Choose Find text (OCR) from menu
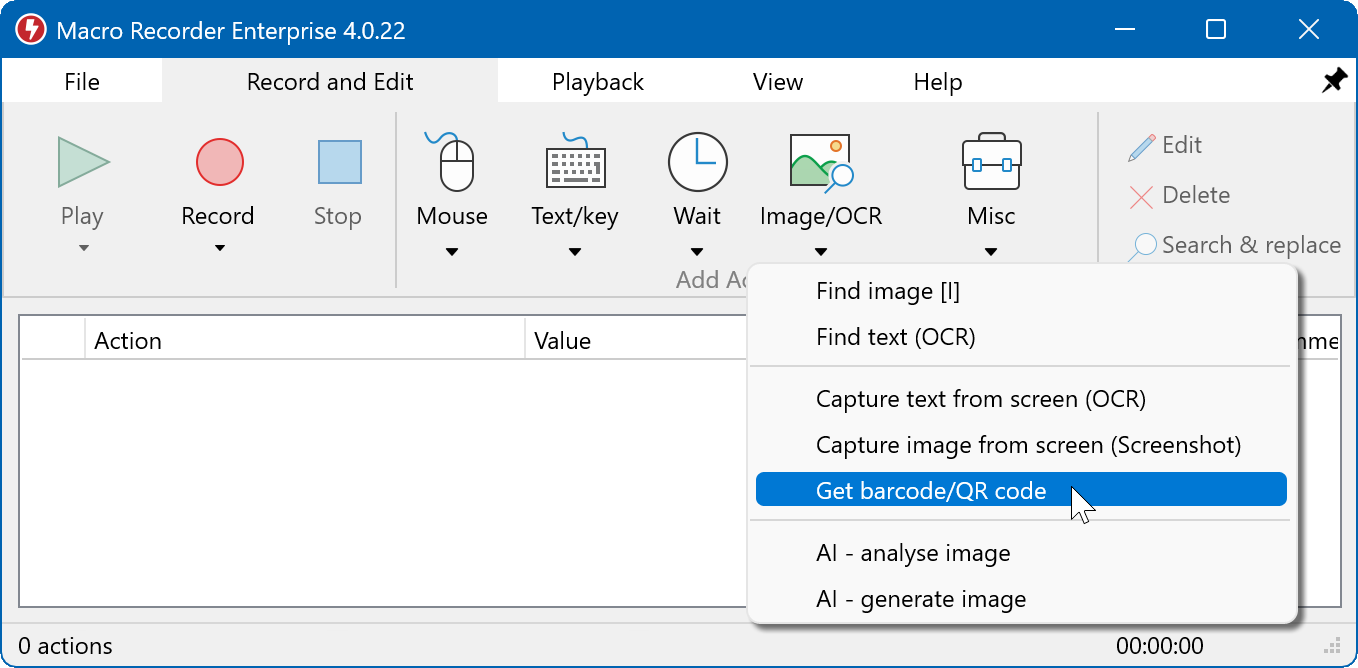 point(895,337)
